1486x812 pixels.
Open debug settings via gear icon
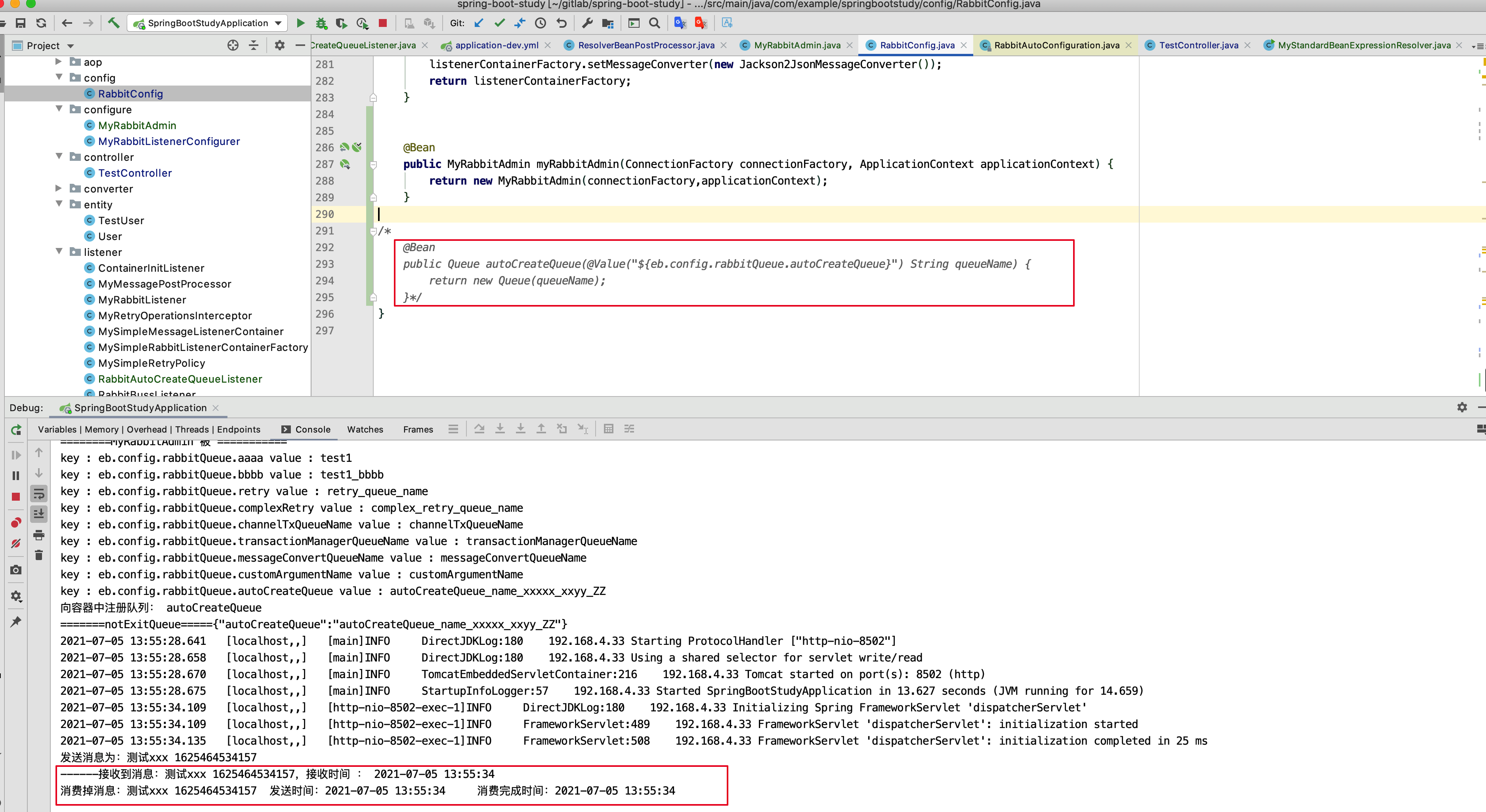(15, 596)
